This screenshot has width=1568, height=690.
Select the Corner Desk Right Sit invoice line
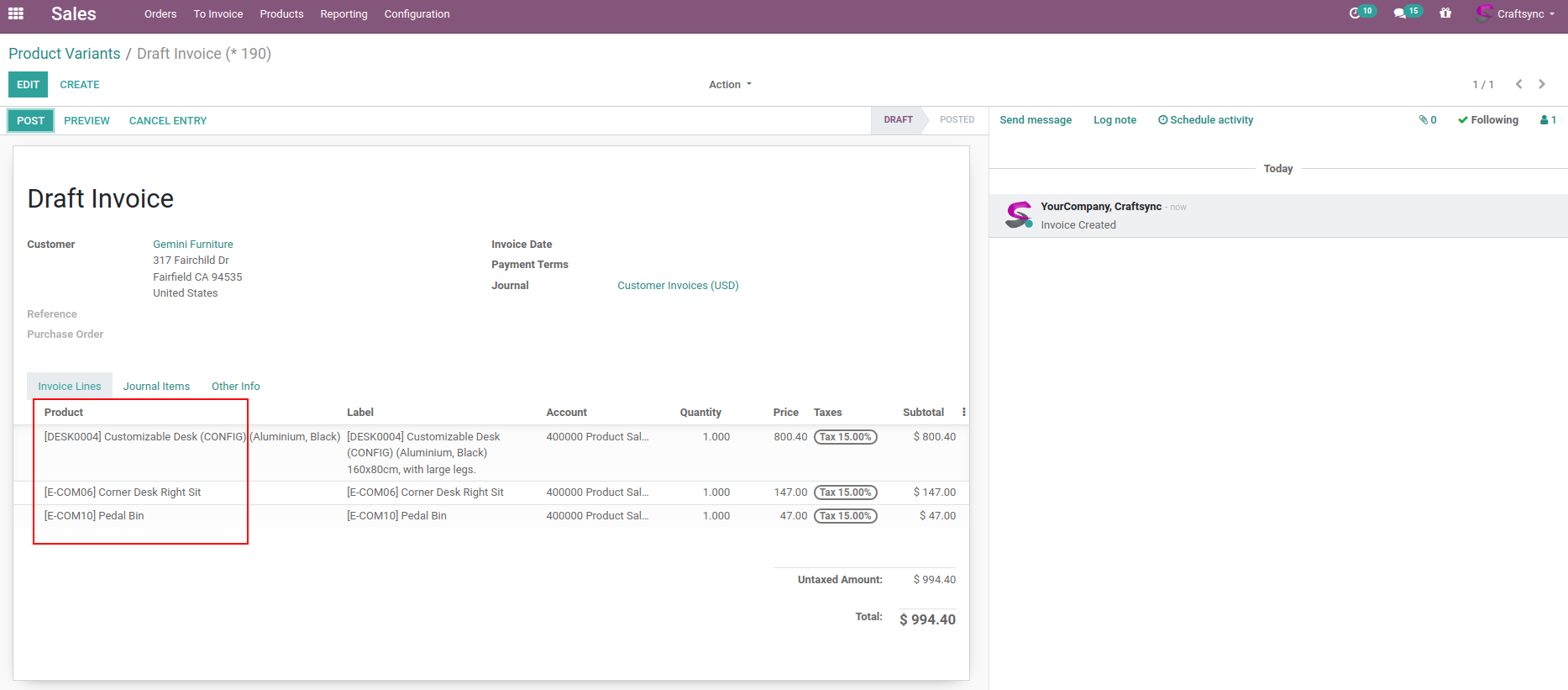[x=123, y=492]
